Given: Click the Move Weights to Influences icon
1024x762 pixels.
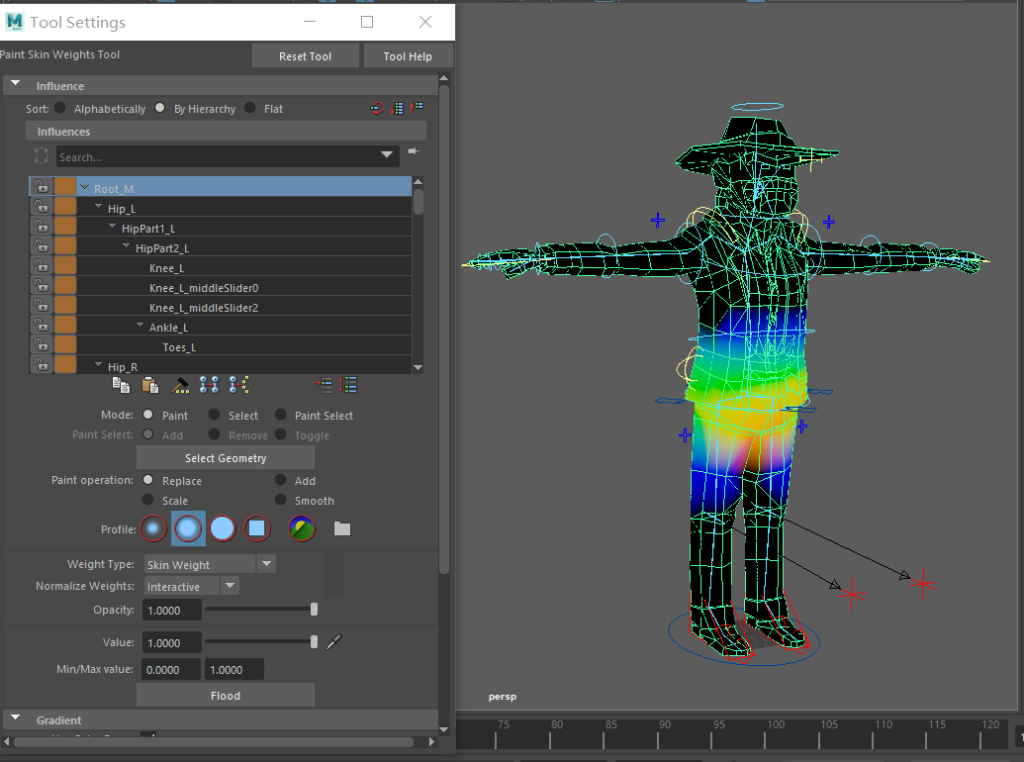Looking at the screenshot, I should click(209, 385).
